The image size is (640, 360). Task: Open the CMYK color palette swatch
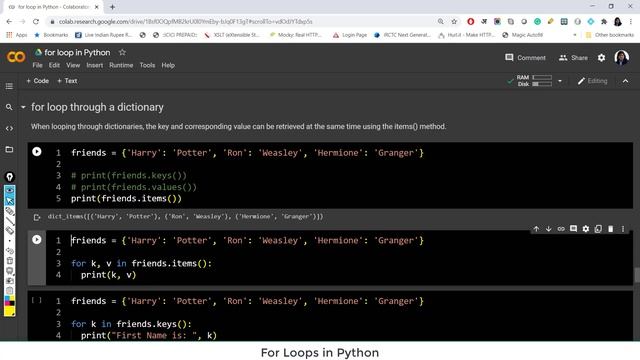coord(9,301)
